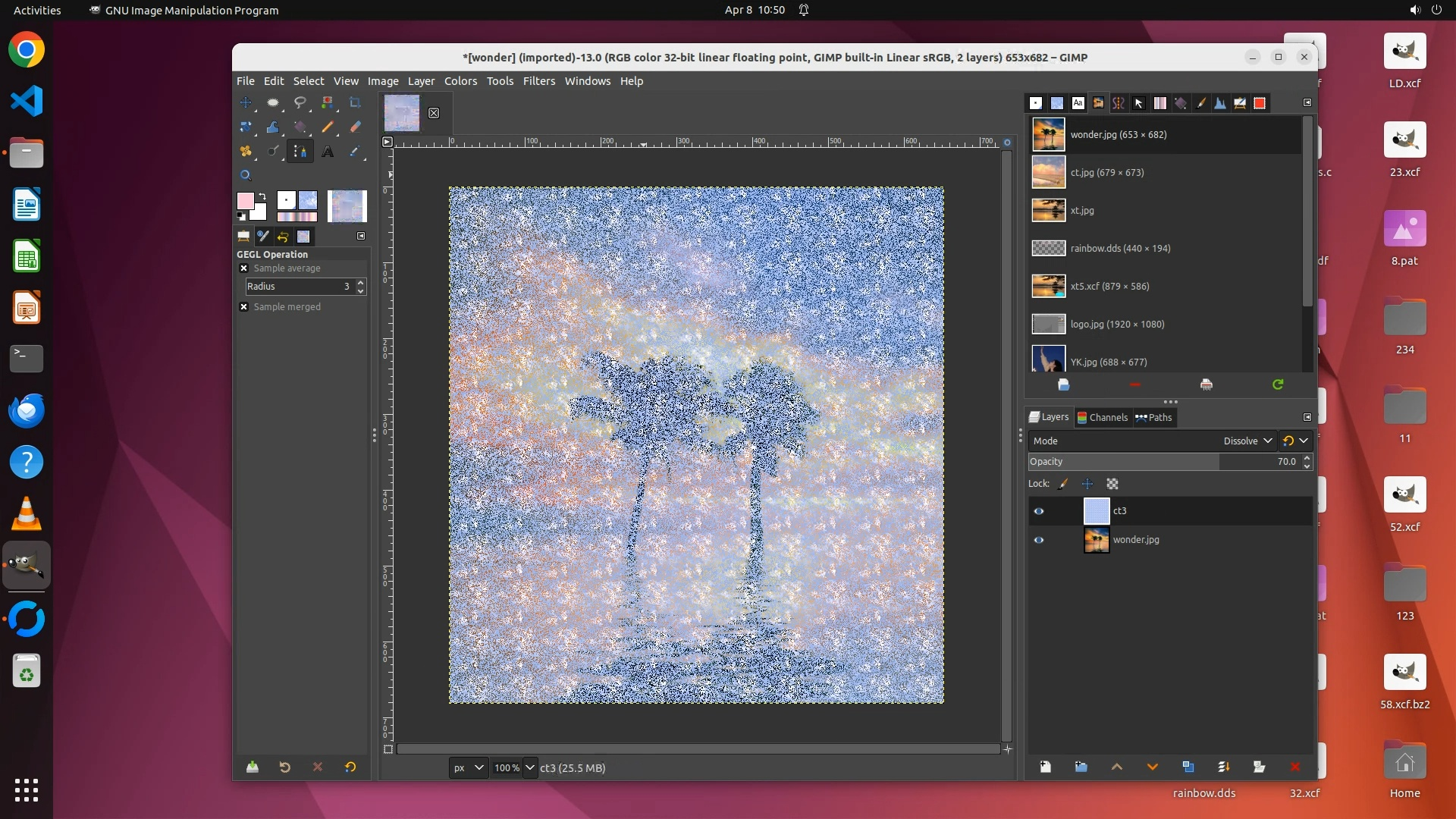Switch to the Channels tab
The image size is (1456, 819).
(1103, 417)
